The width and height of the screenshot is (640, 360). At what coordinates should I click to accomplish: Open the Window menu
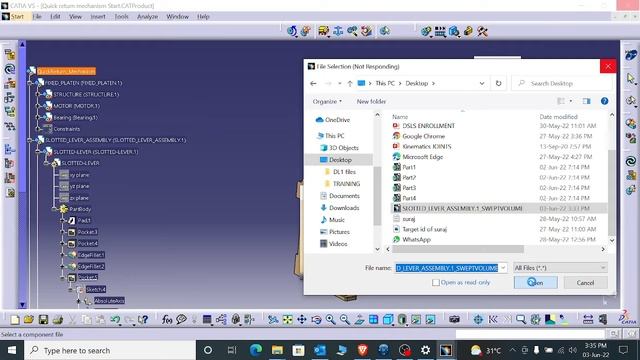pos(178,16)
